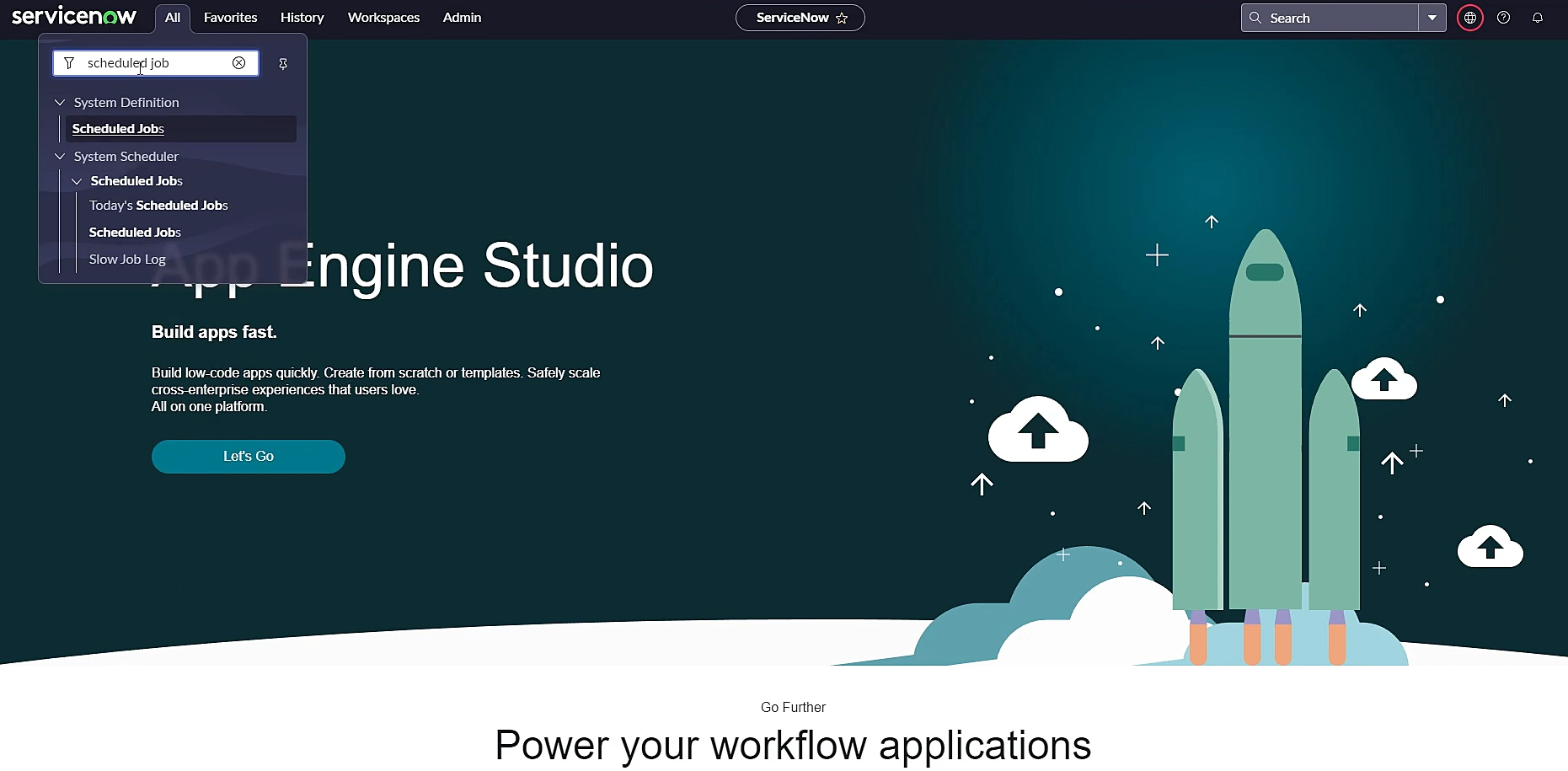The image size is (1568, 771).
Task: Favorite the ServiceNow page with star
Action: pos(842,18)
